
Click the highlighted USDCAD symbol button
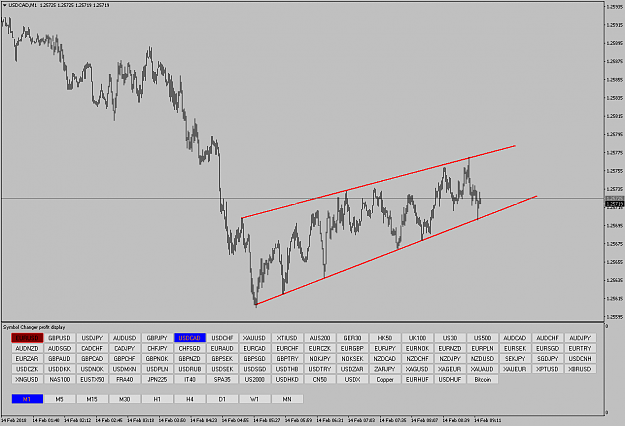(190, 338)
